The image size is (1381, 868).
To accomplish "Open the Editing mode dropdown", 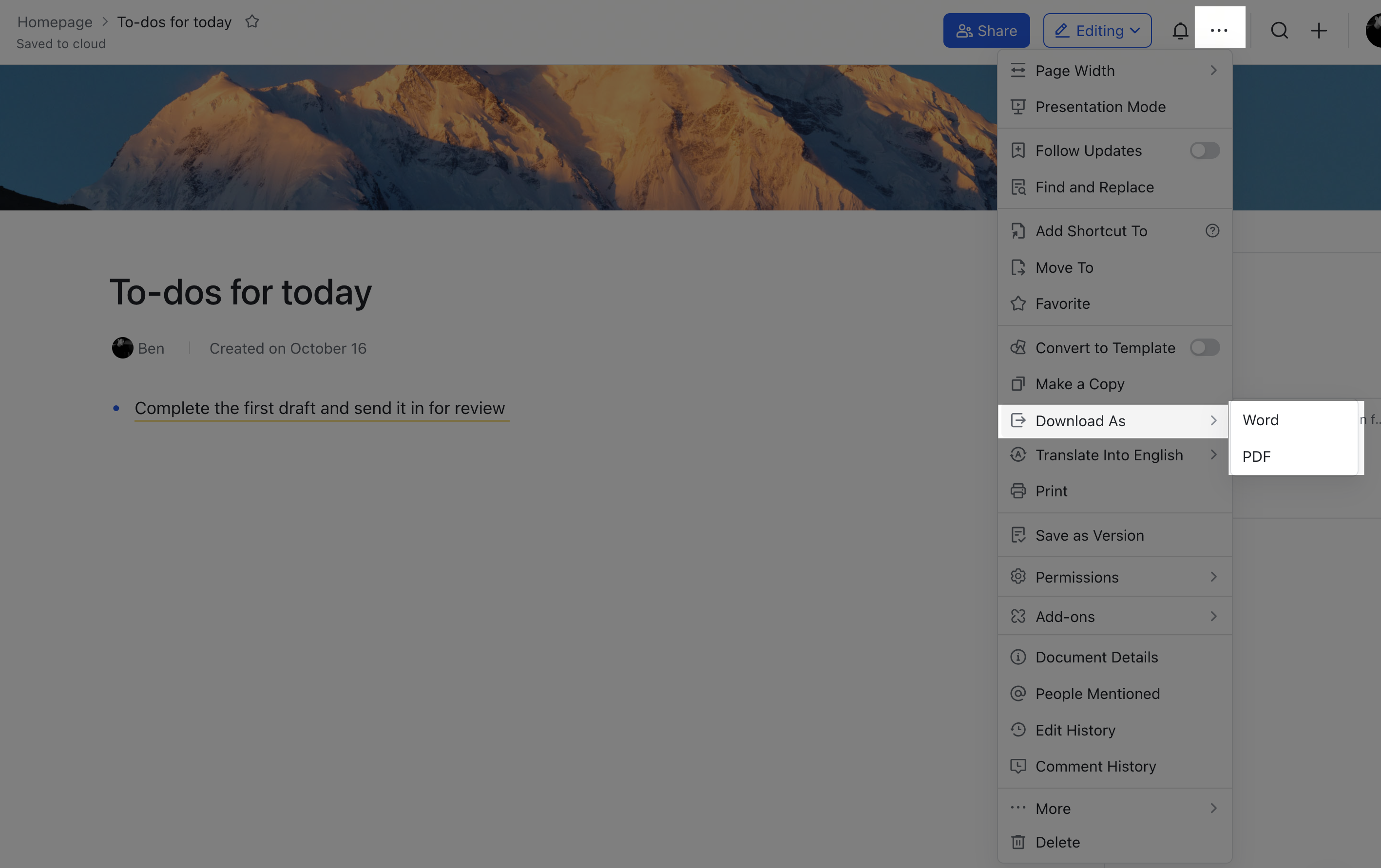I will (1096, 30).
